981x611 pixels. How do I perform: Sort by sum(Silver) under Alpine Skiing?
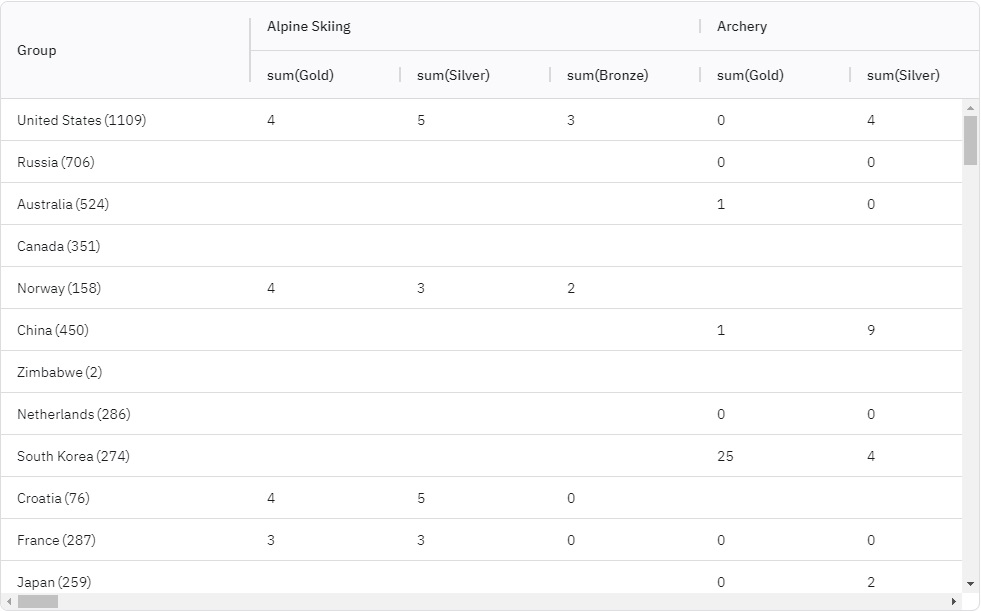[x=475, y=75]
